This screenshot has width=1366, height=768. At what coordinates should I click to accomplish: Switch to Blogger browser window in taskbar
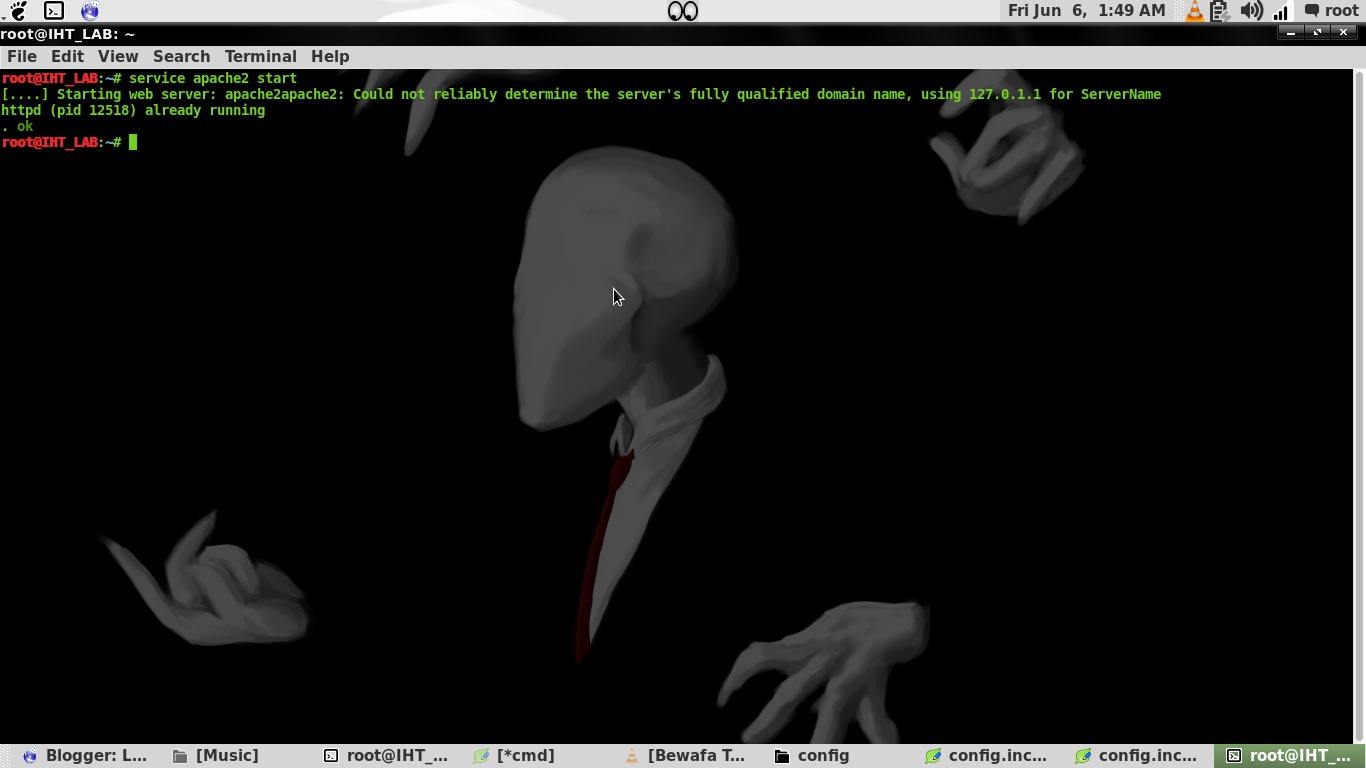[x=85, y=756]
